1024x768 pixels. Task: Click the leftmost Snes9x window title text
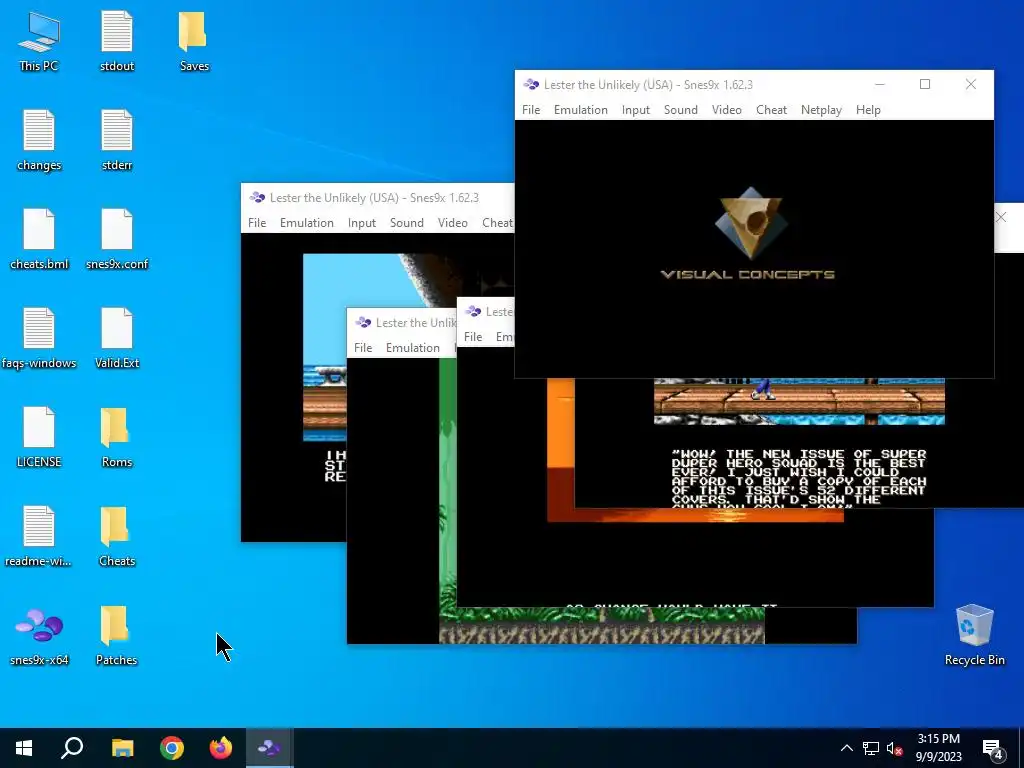pyautogui.click(x=374, y=197)
